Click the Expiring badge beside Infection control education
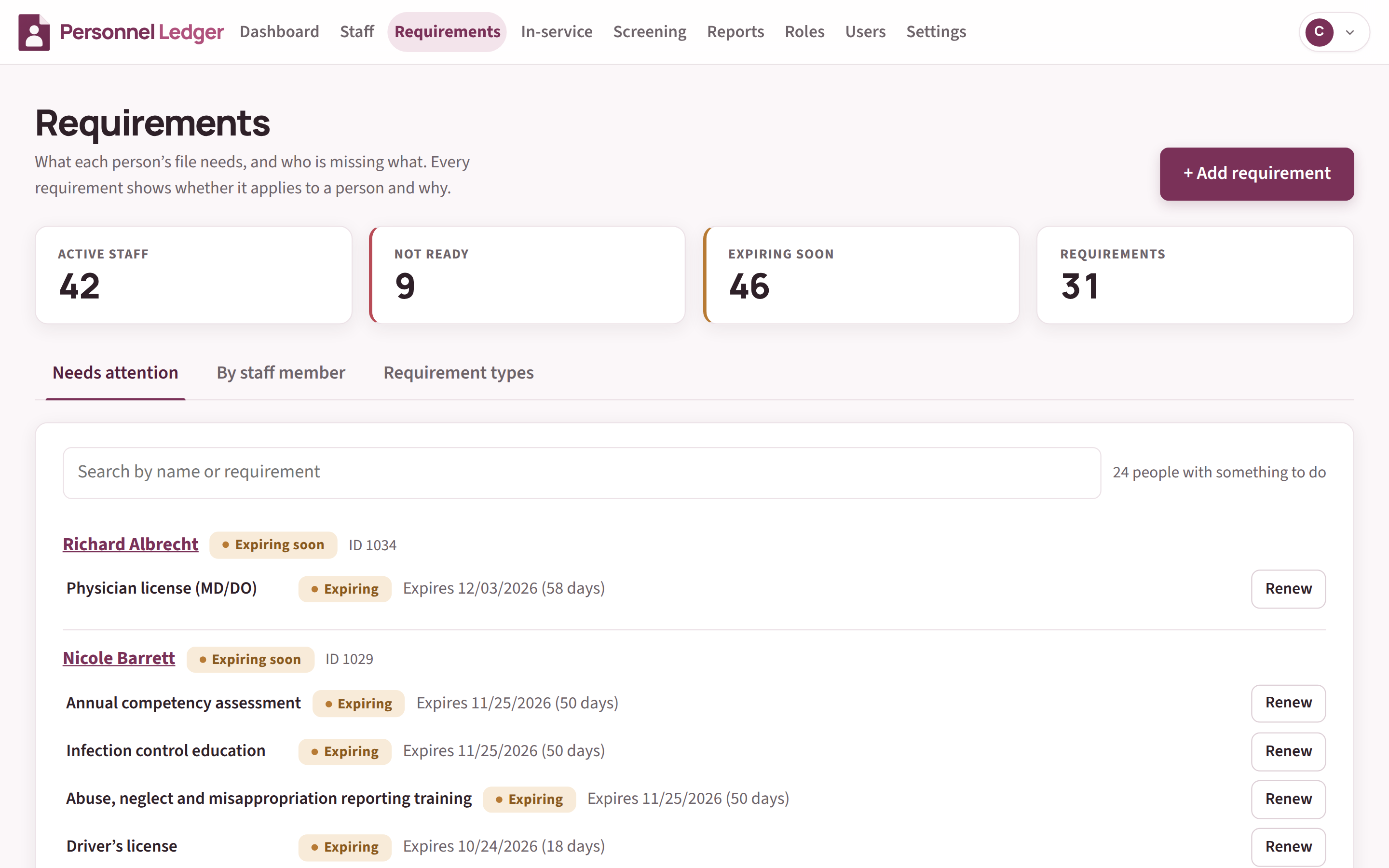 (345, 751)
